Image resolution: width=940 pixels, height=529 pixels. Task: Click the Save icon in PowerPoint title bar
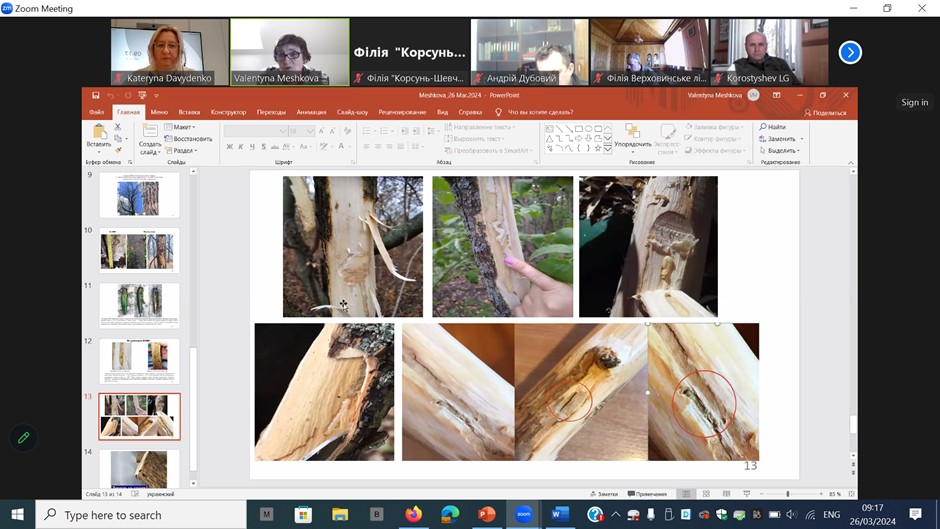point(96,95)
